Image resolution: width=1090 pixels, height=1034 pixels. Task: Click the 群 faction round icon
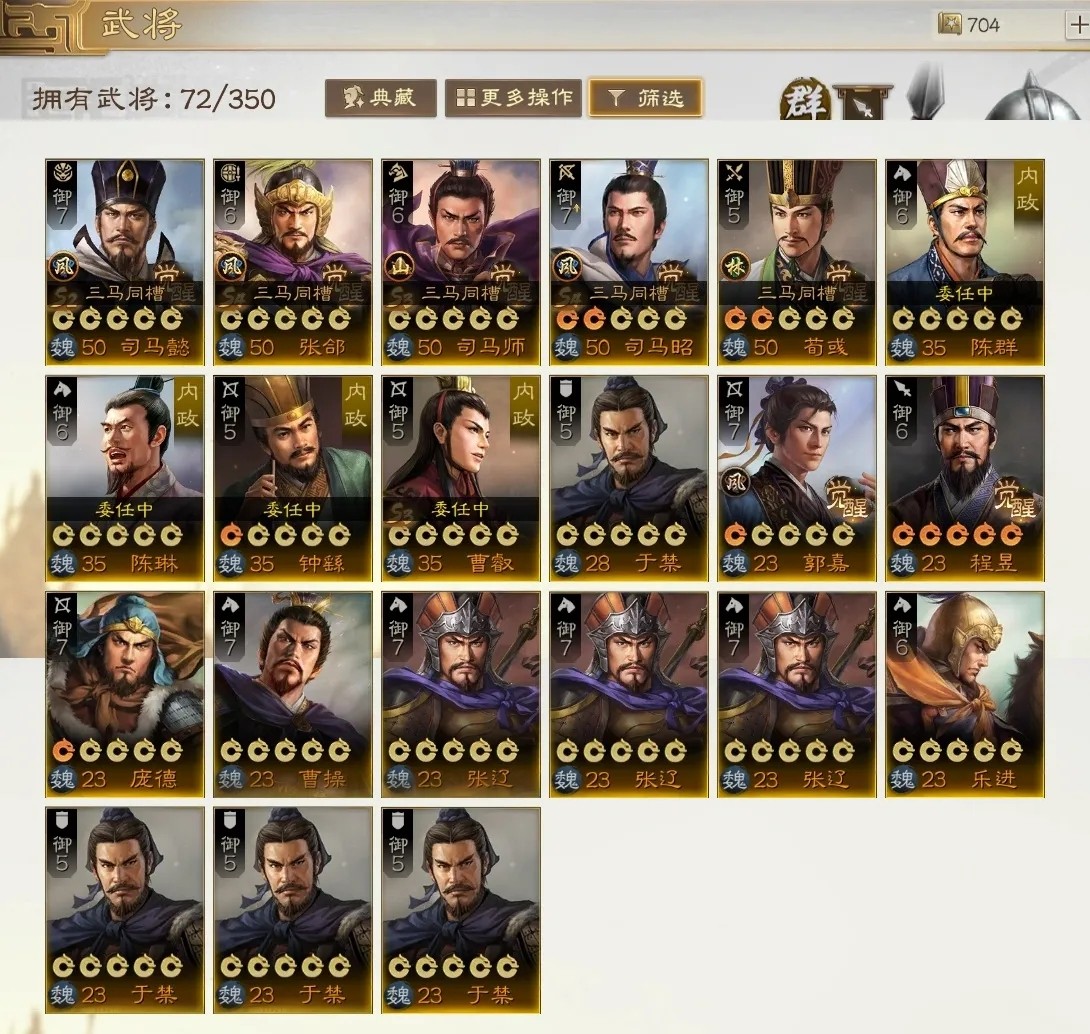805,101
